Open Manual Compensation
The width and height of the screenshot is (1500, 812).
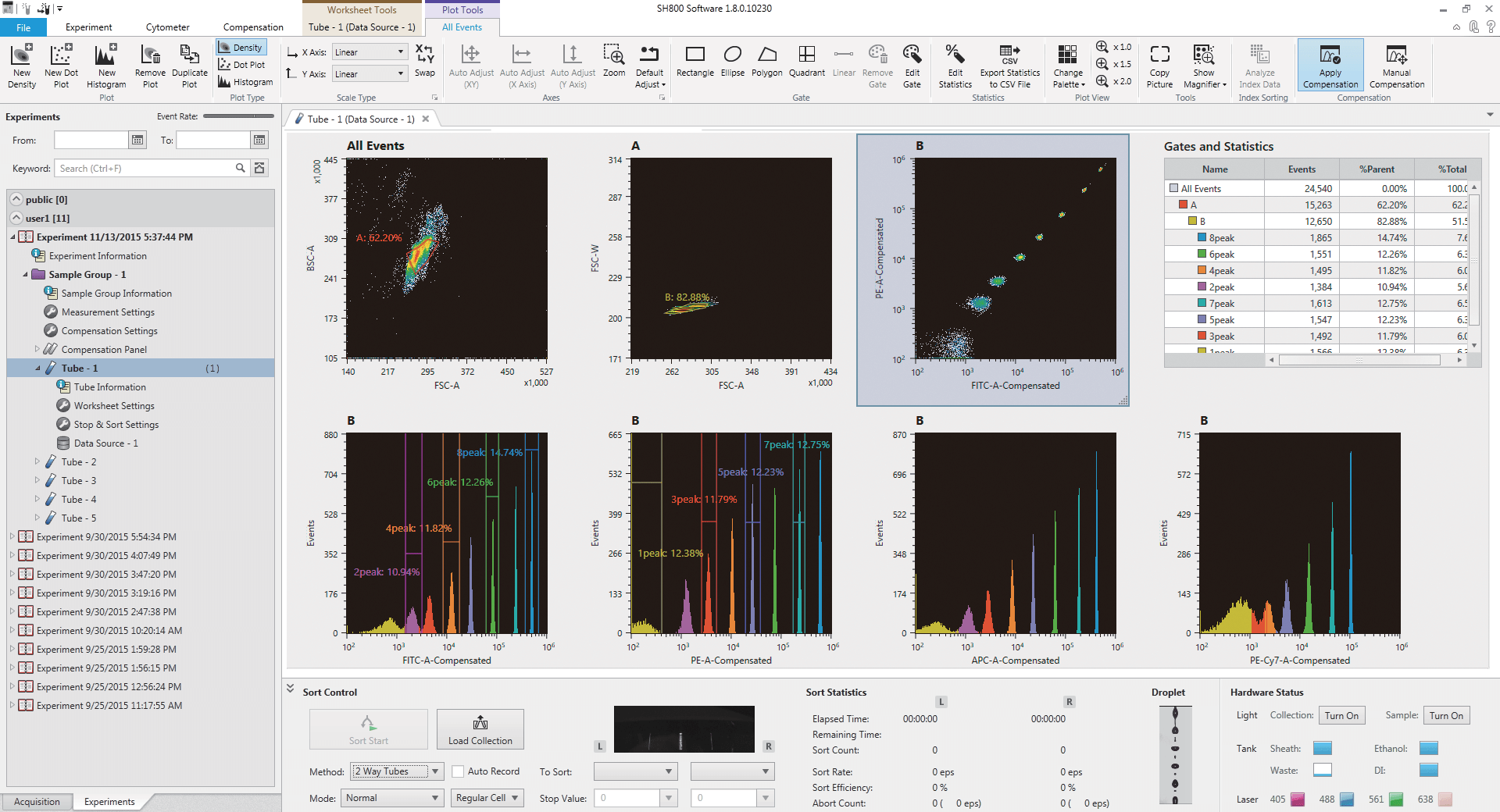pyautogui.click(x=1397, y=65)
